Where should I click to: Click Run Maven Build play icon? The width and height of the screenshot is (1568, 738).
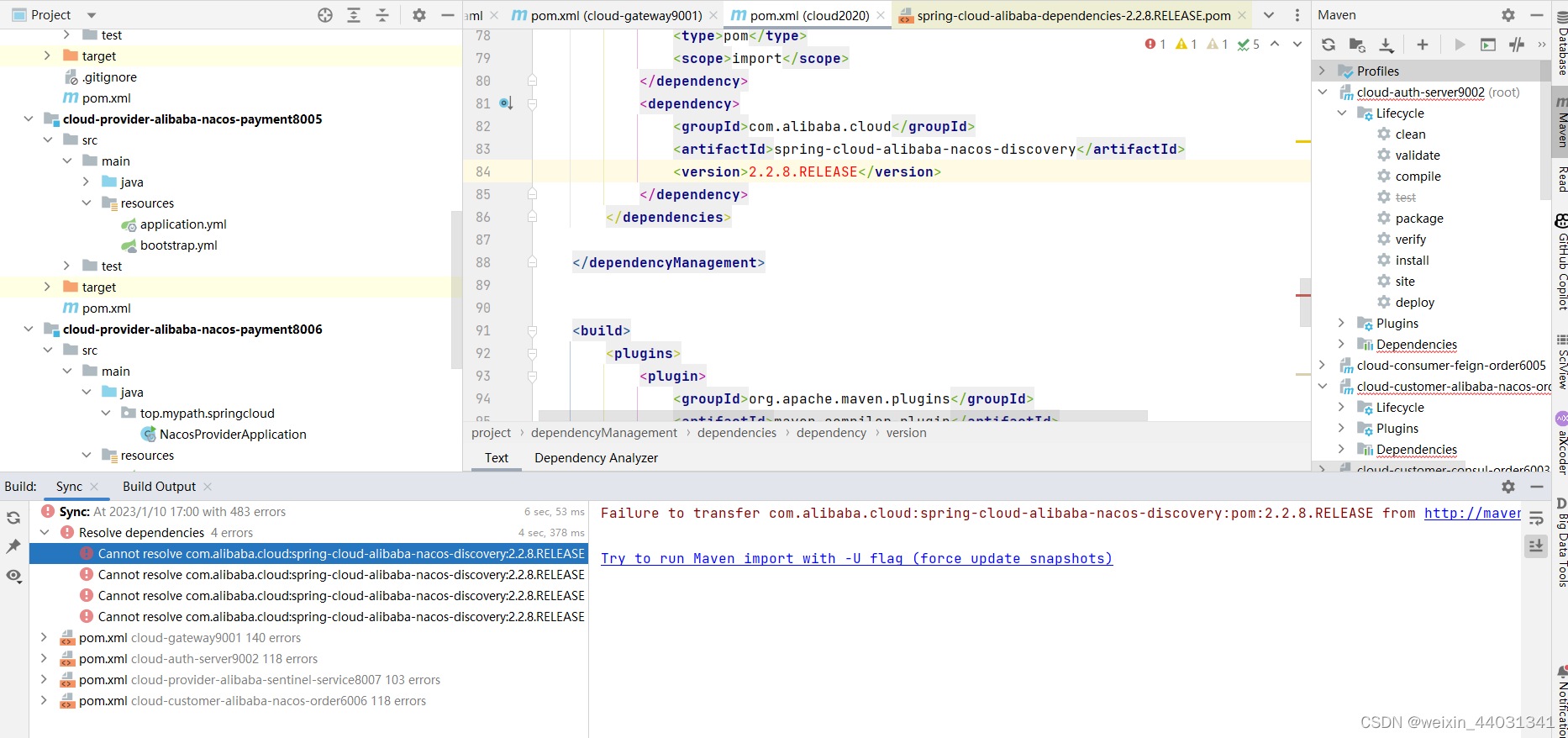(1460, 45)
